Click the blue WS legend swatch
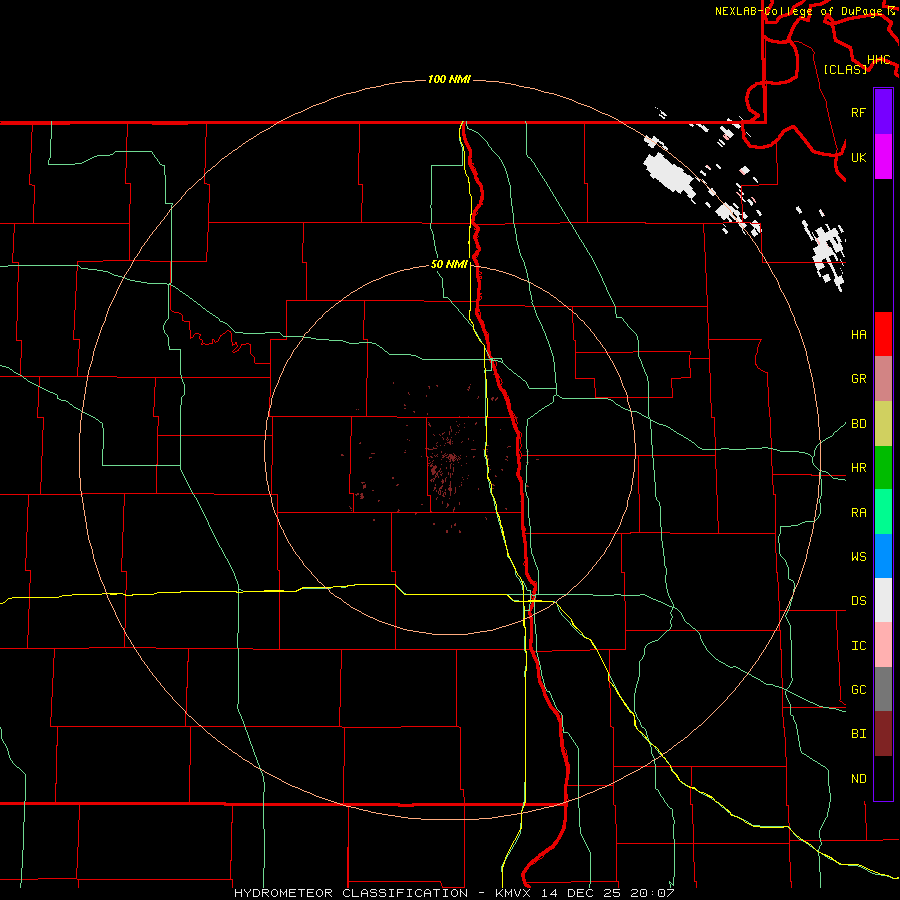Image resolution: width=900 pixels, height=900 pixels. (883, 556)
